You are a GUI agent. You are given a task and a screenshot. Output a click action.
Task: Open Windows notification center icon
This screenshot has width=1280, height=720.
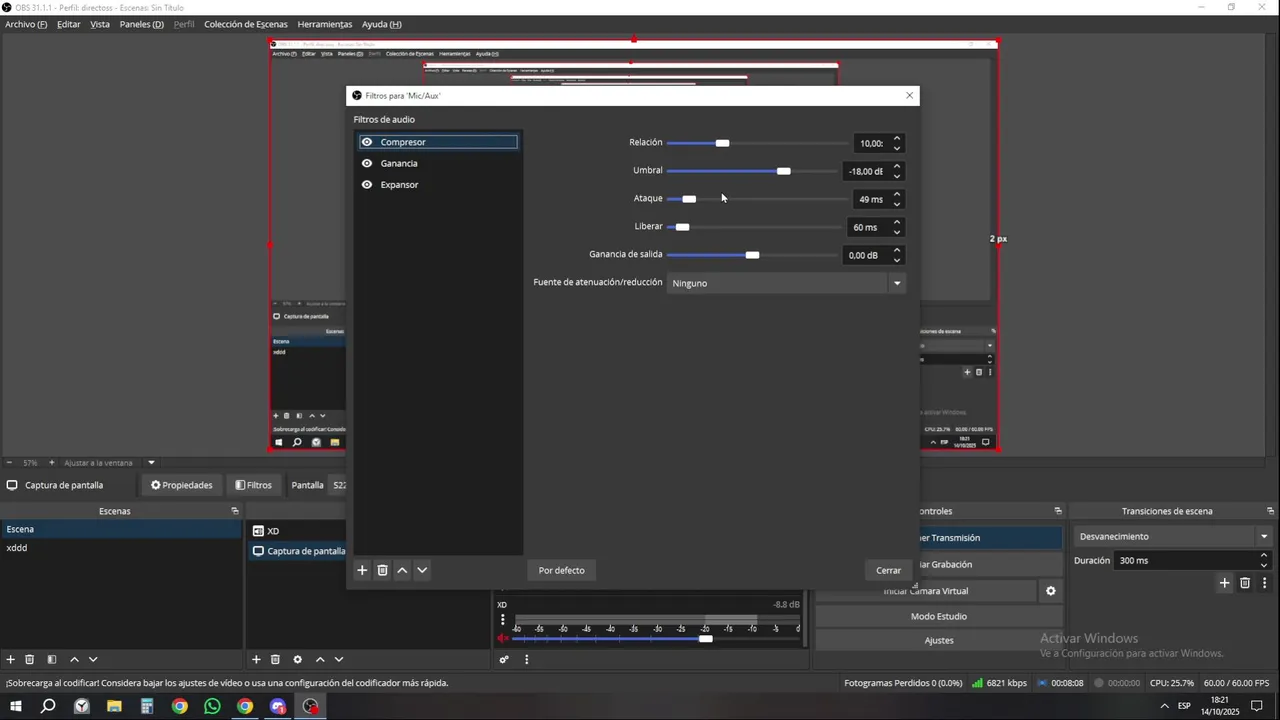coord(1257,706)
